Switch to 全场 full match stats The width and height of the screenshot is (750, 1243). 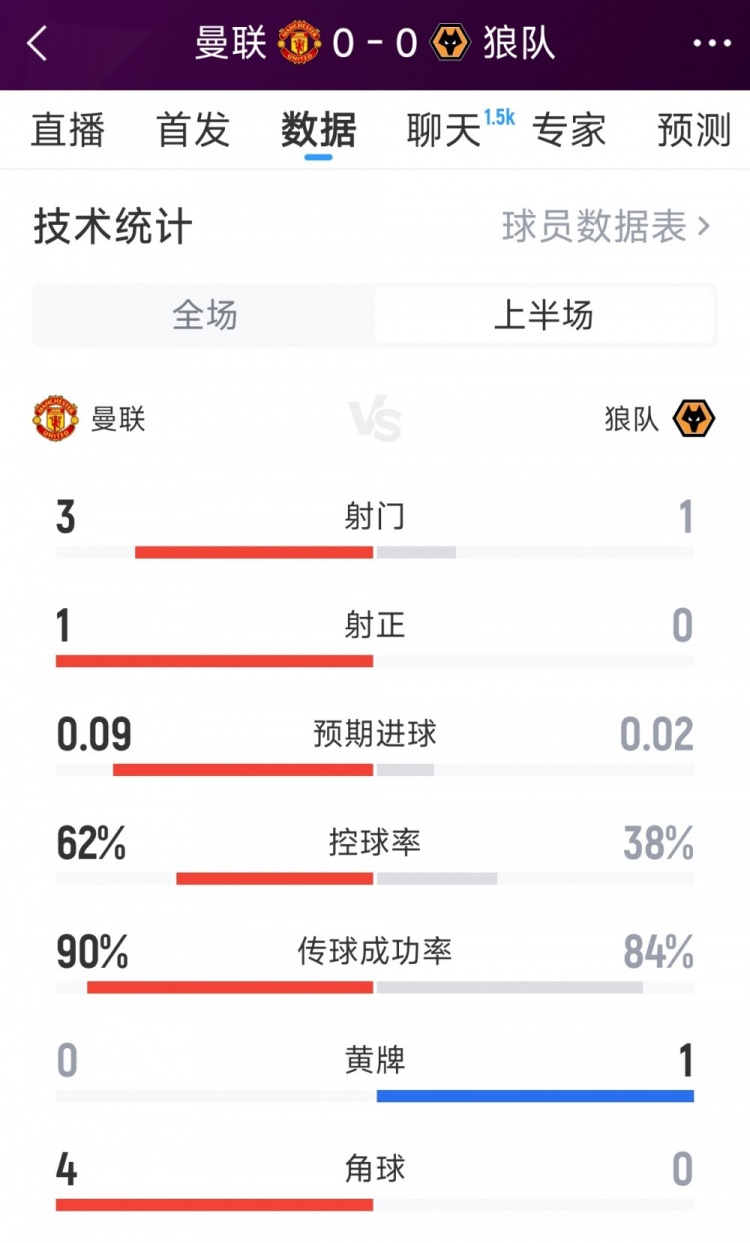point(205,316)
